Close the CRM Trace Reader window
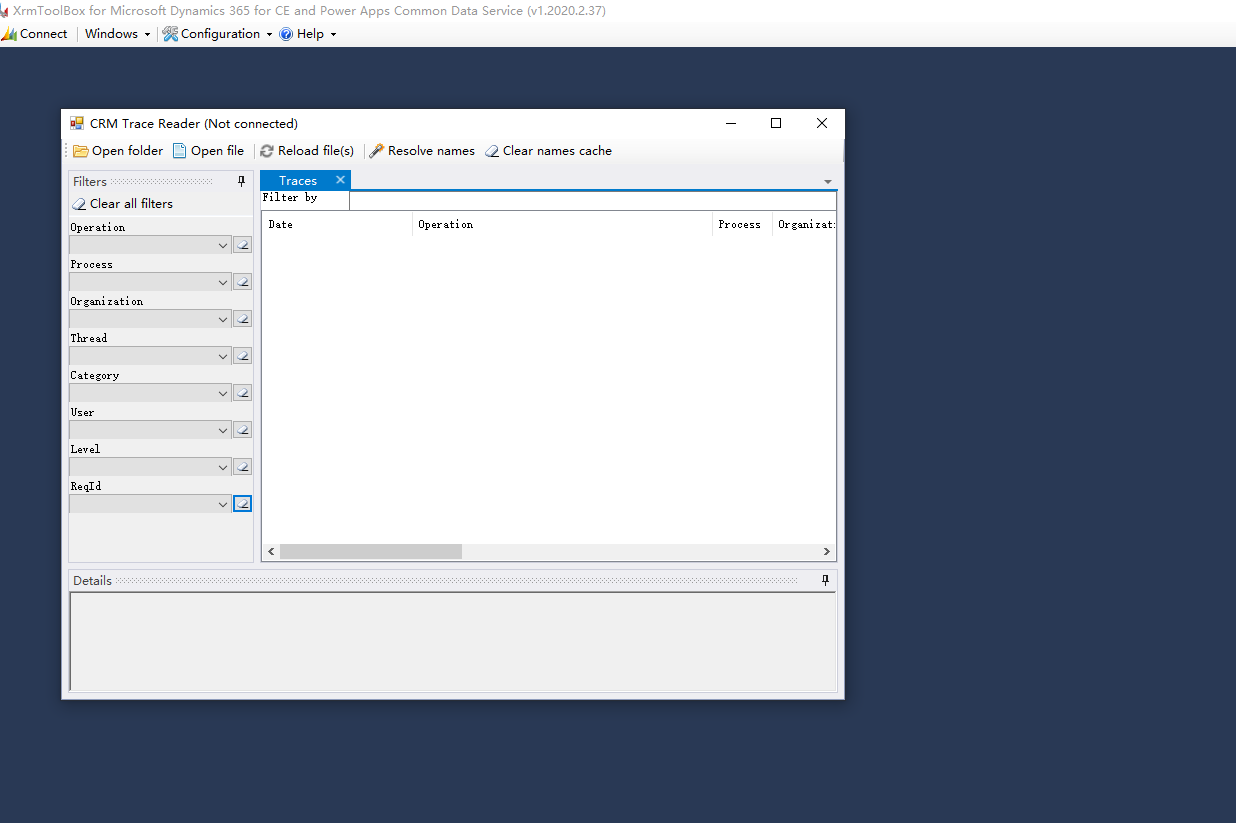Image resolution: width=1236 pixels, height=823 pixels. coord(822,123)
